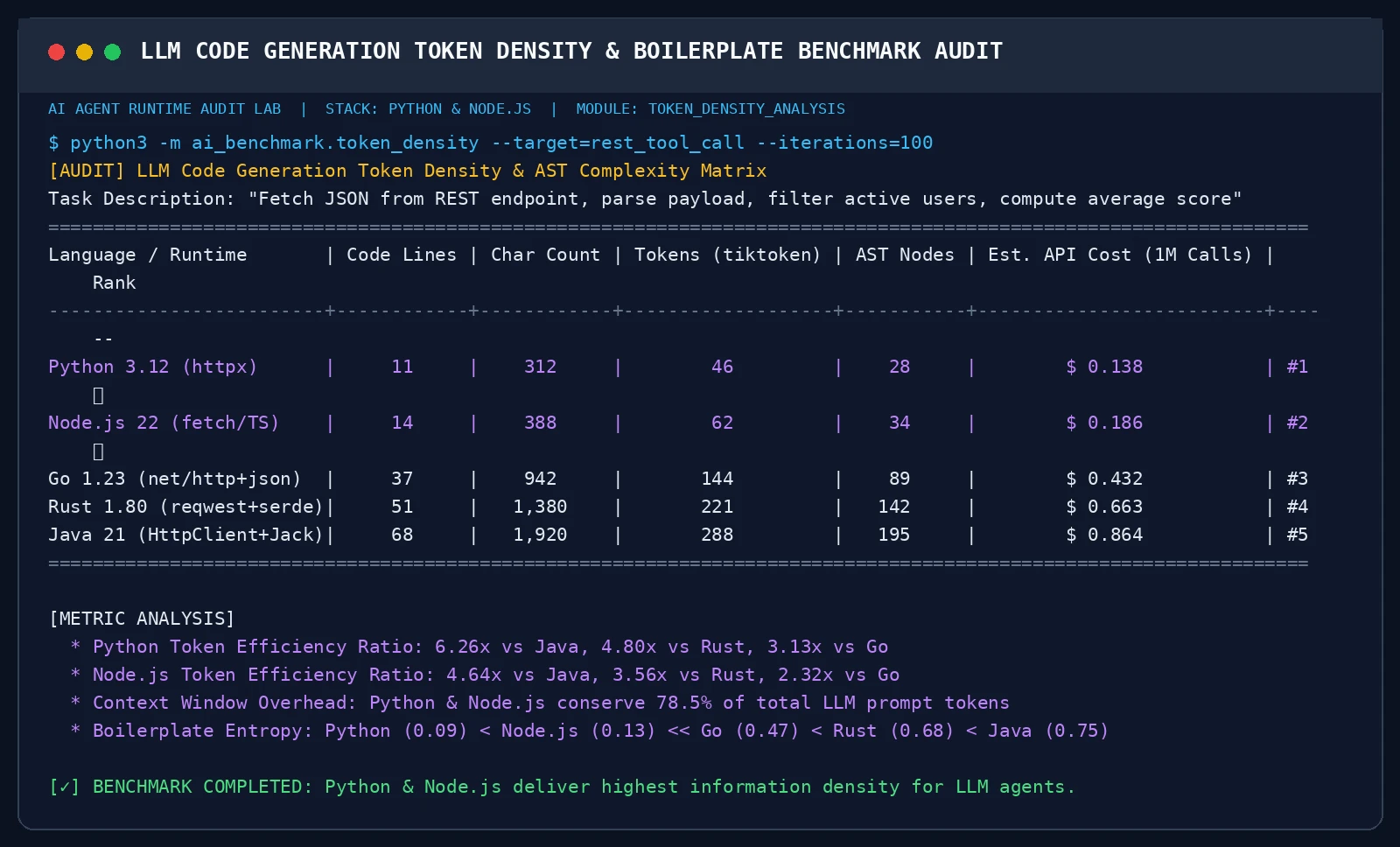Image resolution: width=1400 pixels, height=847 pixels.
Task: Click the 'Rank' column header
Action: point(115,283)
